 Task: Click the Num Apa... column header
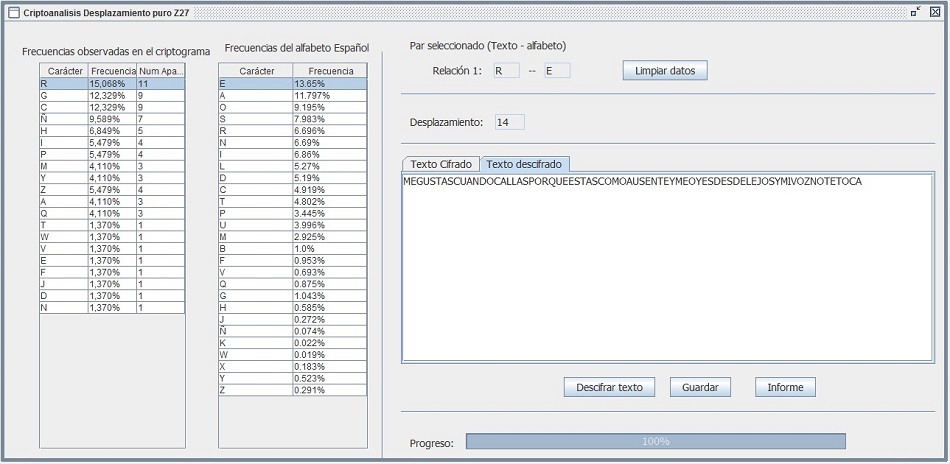(x=160, y=71)
